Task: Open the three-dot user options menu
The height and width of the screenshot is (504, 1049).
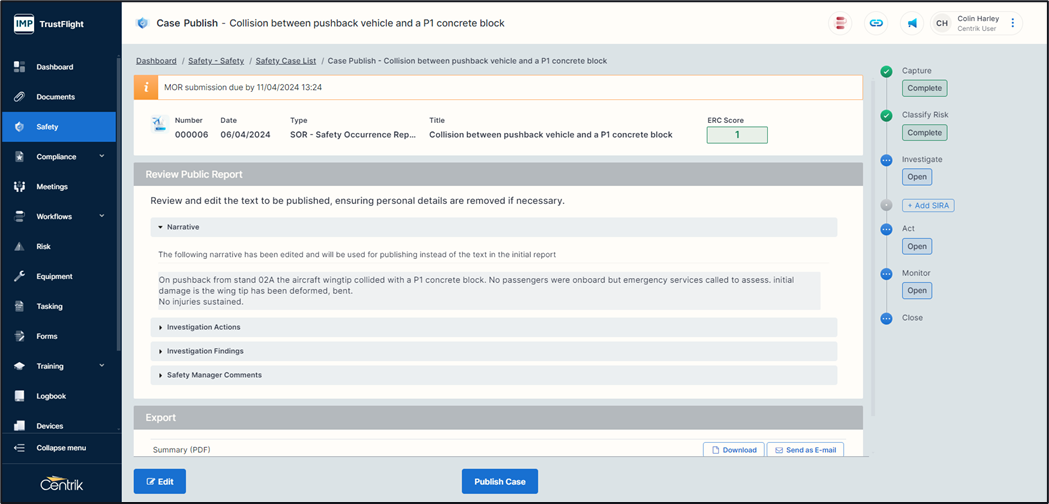Action: click(1013, 23)
